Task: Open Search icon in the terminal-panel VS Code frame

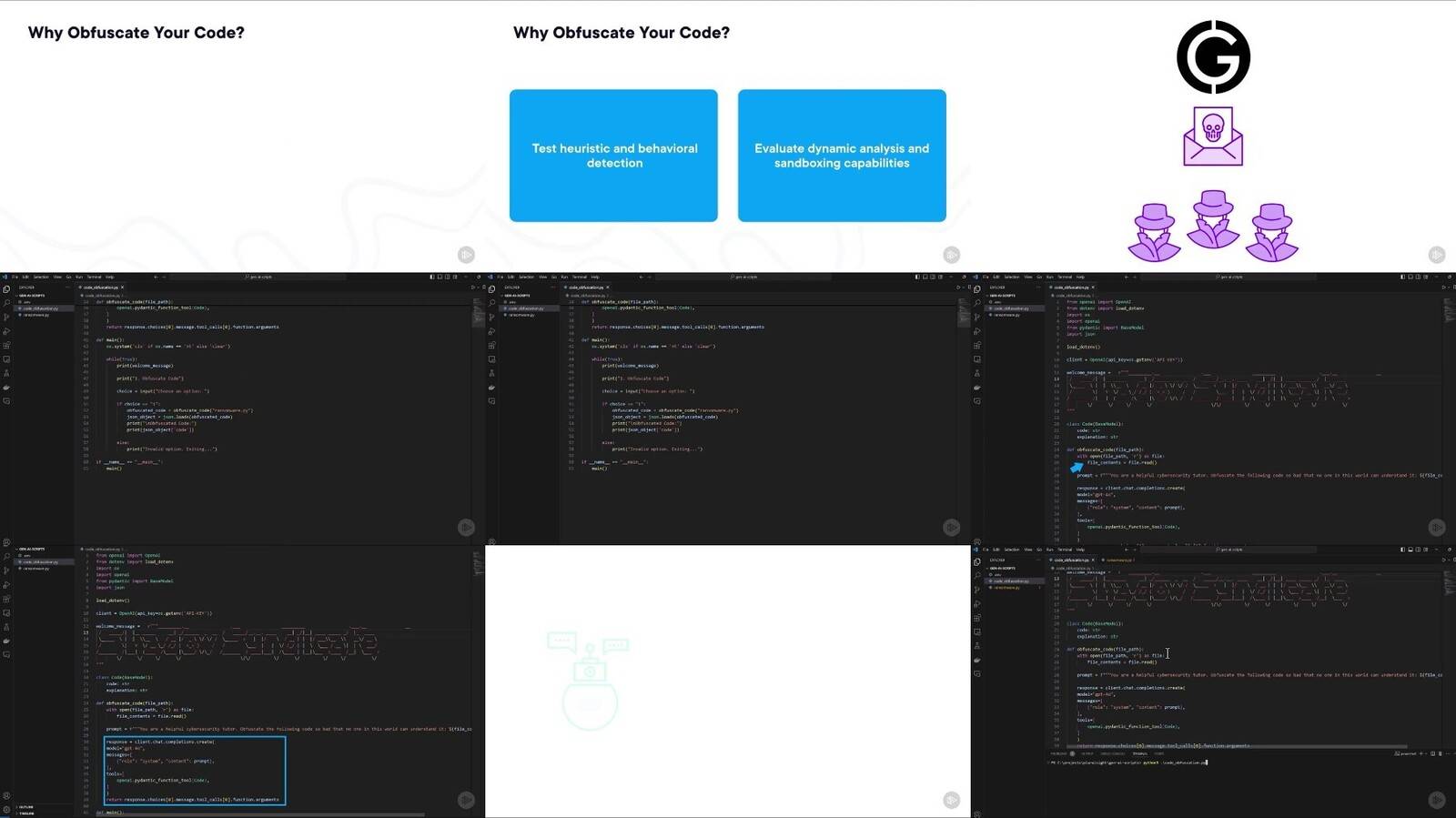Action: click(x=977, y=575)
